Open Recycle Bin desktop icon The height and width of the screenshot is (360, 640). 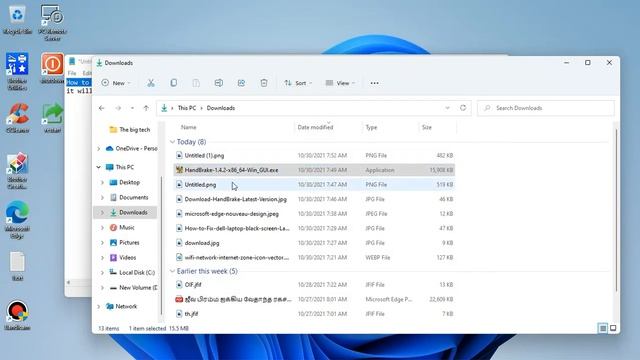(17, 20)
